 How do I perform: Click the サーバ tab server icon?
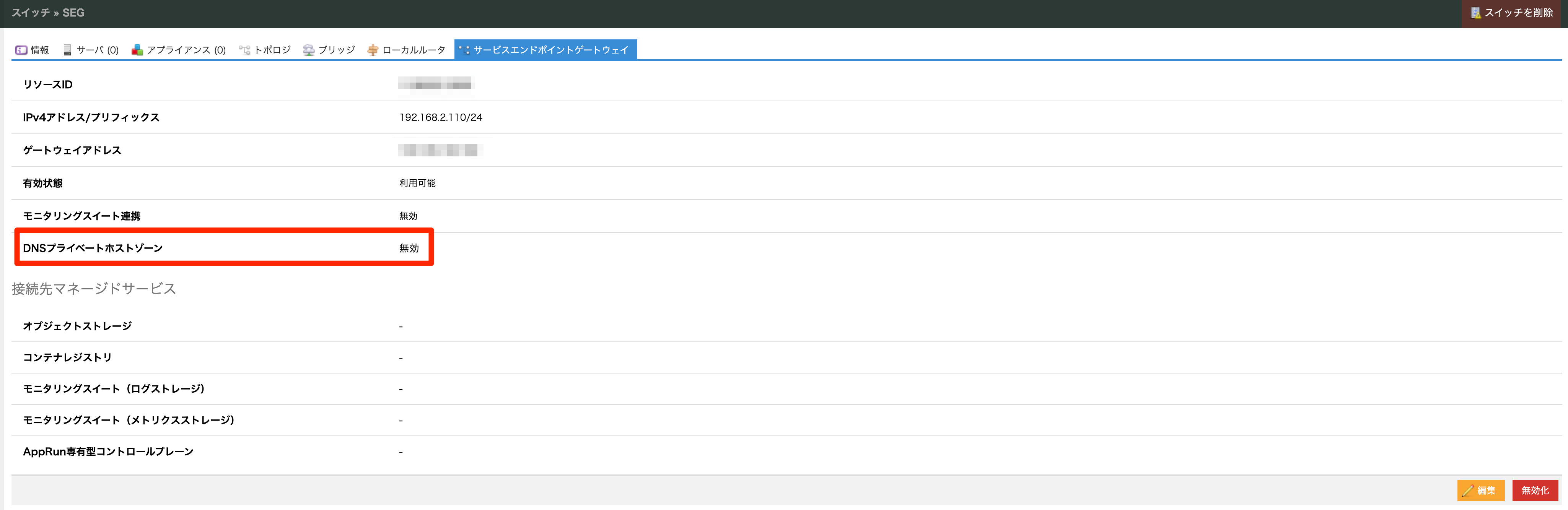[x=67, y=50]
